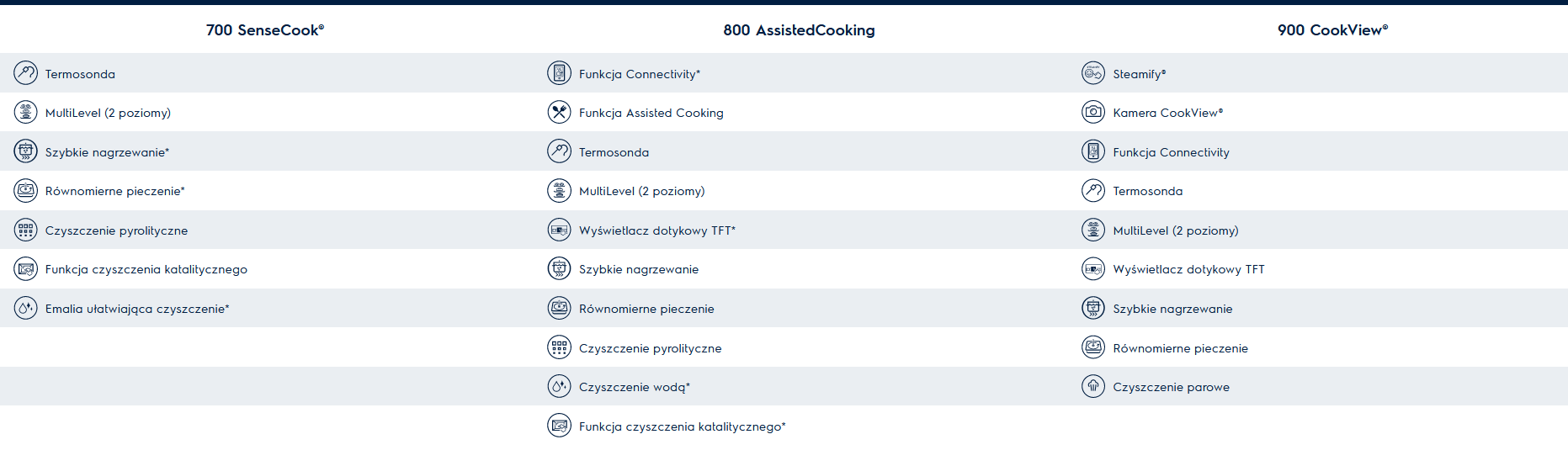Click the Termosonda icon under 700 SenseCook
This screenshot has height=466, width=1568.
[26, 73]
